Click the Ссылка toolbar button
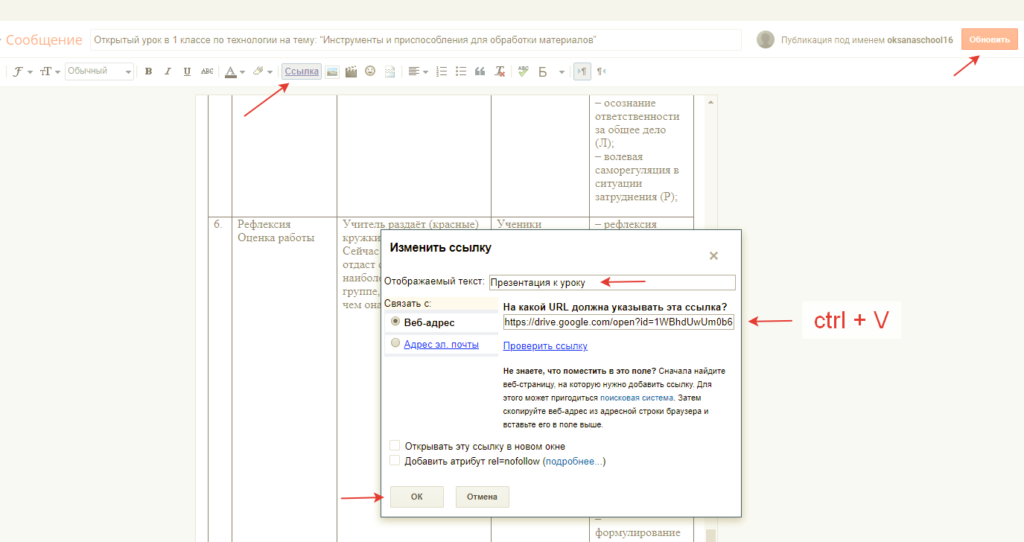1024x542 pixels. coord(302,71)
